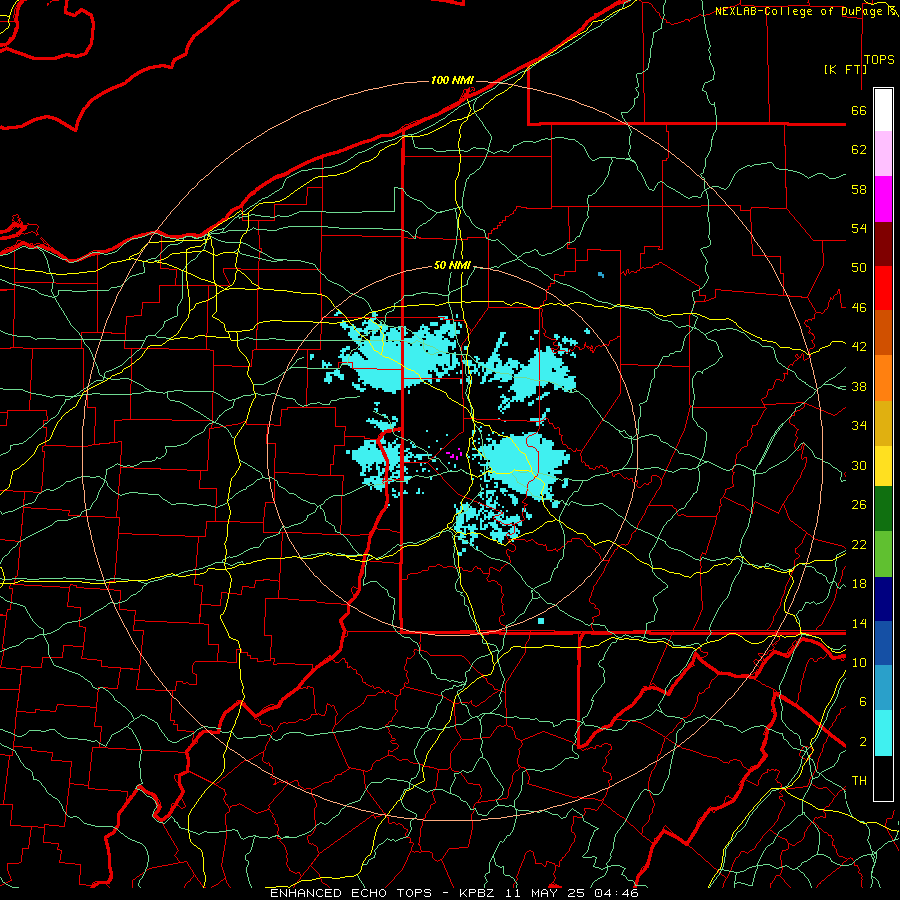
Task: Click the "50" scale value on the legend
Action: [859, 268]
